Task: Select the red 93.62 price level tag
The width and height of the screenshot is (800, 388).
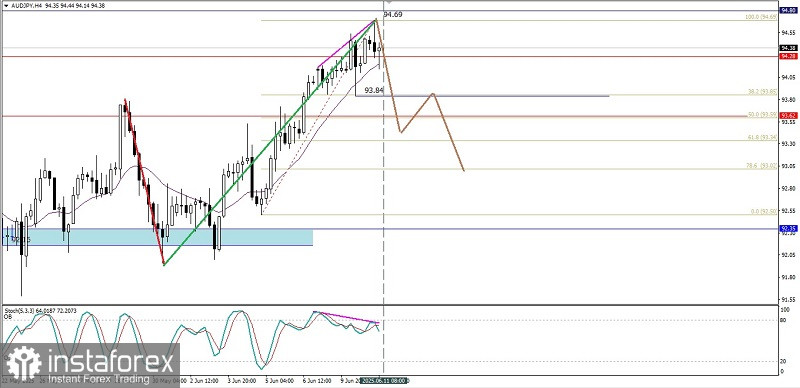Action: click(789, 115)
